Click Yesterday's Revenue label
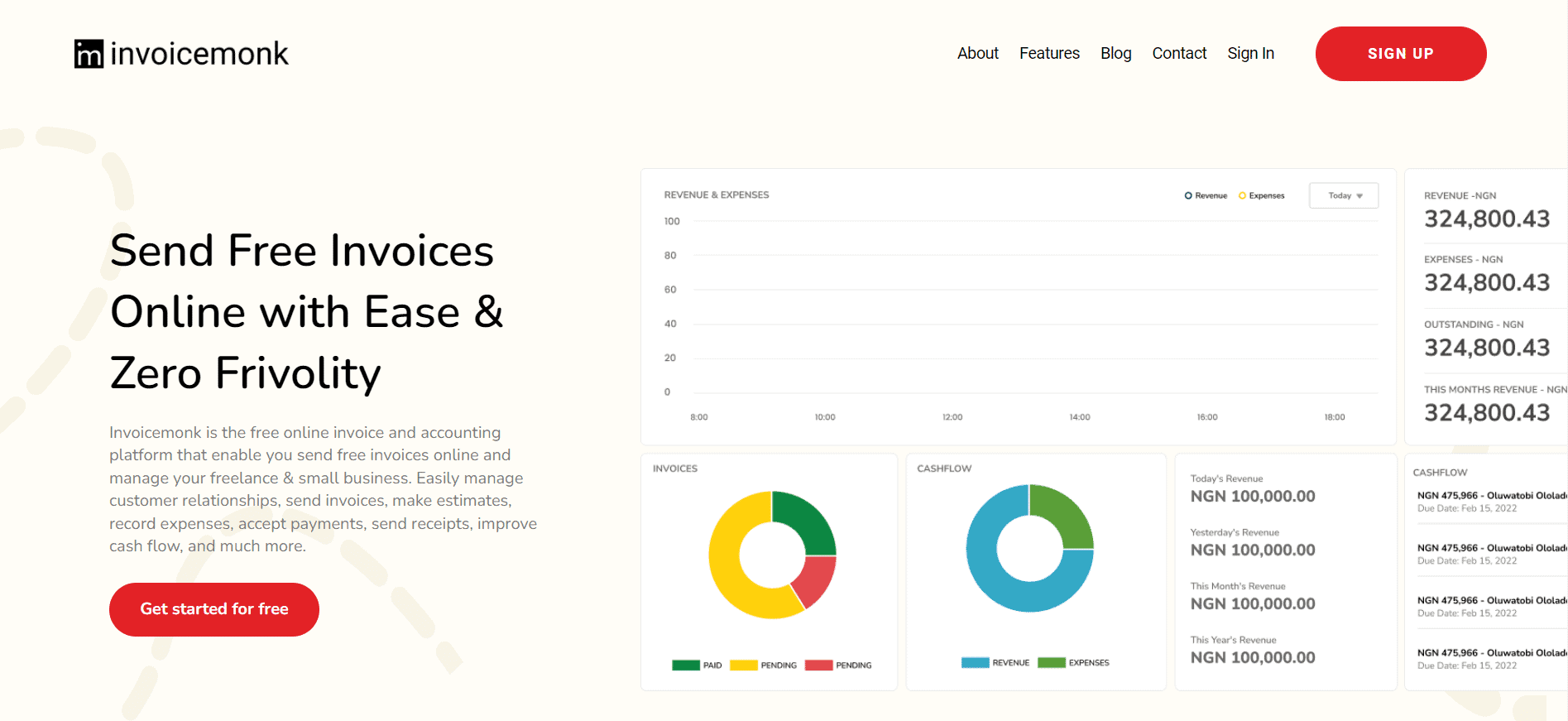 [x=1235, y=532]
